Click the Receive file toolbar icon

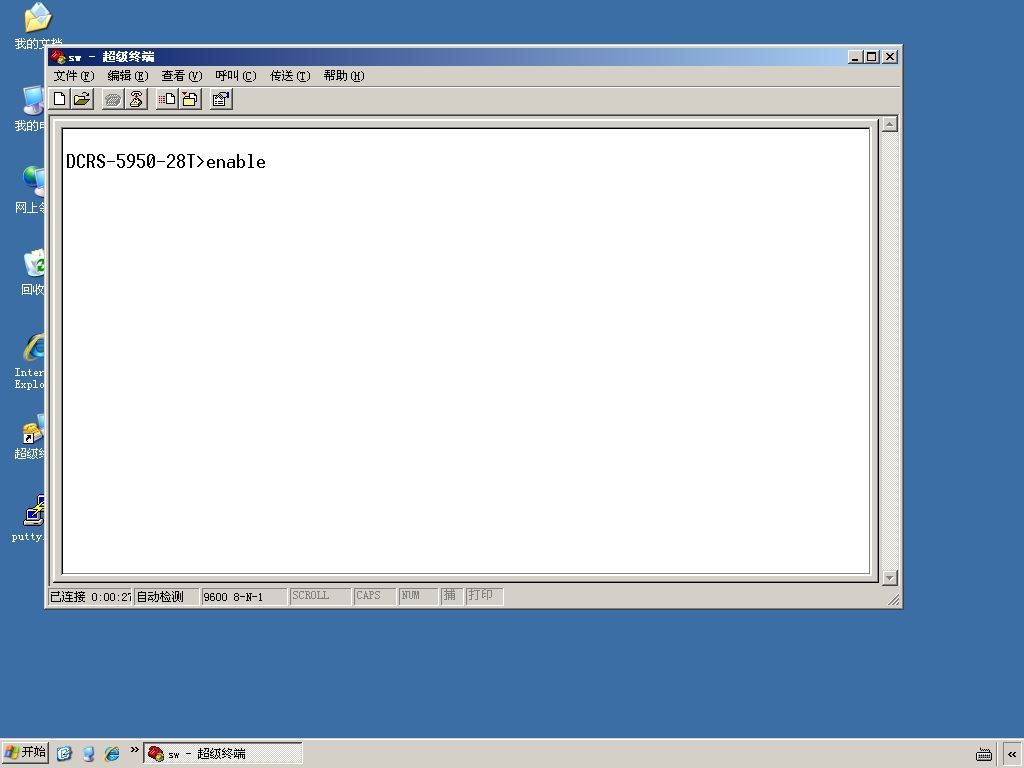[190, 99]
